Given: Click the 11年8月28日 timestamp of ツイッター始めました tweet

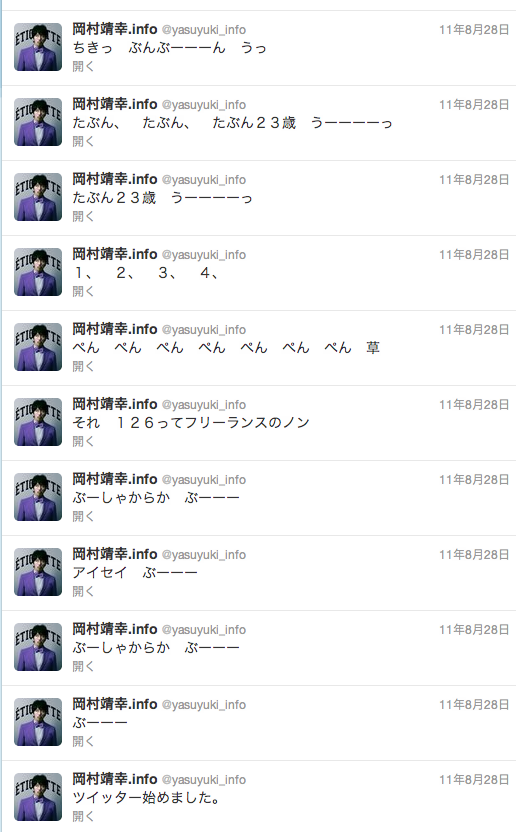Looking at the screenshot, I should pyautogui.click(x=474, y=779).
